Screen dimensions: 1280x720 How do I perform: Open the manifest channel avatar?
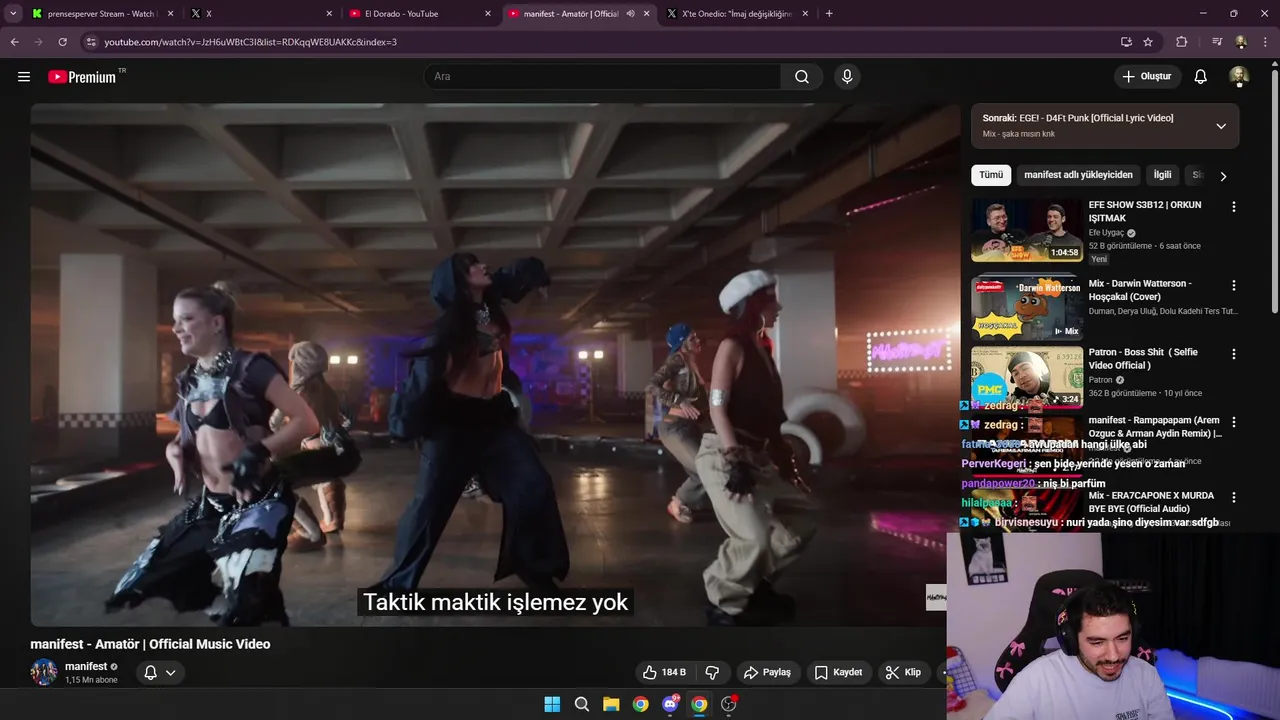click(x=44, y=672)
